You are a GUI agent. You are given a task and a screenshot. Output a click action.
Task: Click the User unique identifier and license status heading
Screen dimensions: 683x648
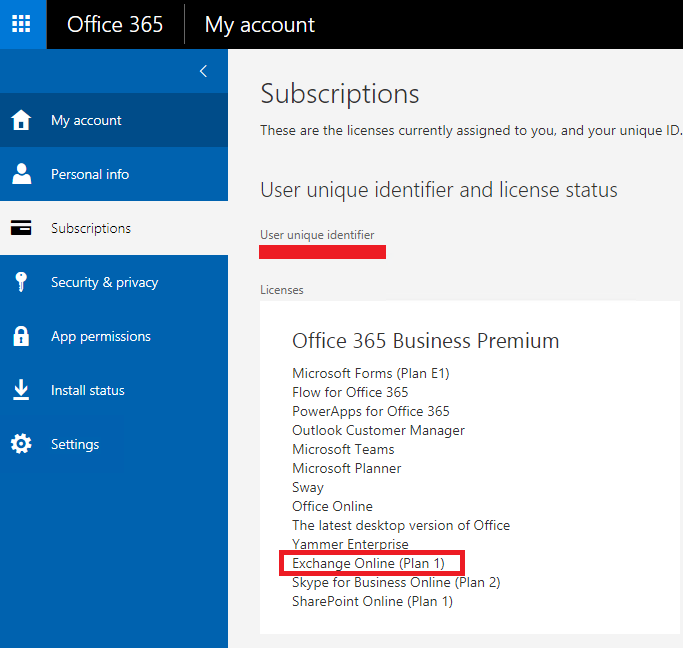[x=439, y=190]
